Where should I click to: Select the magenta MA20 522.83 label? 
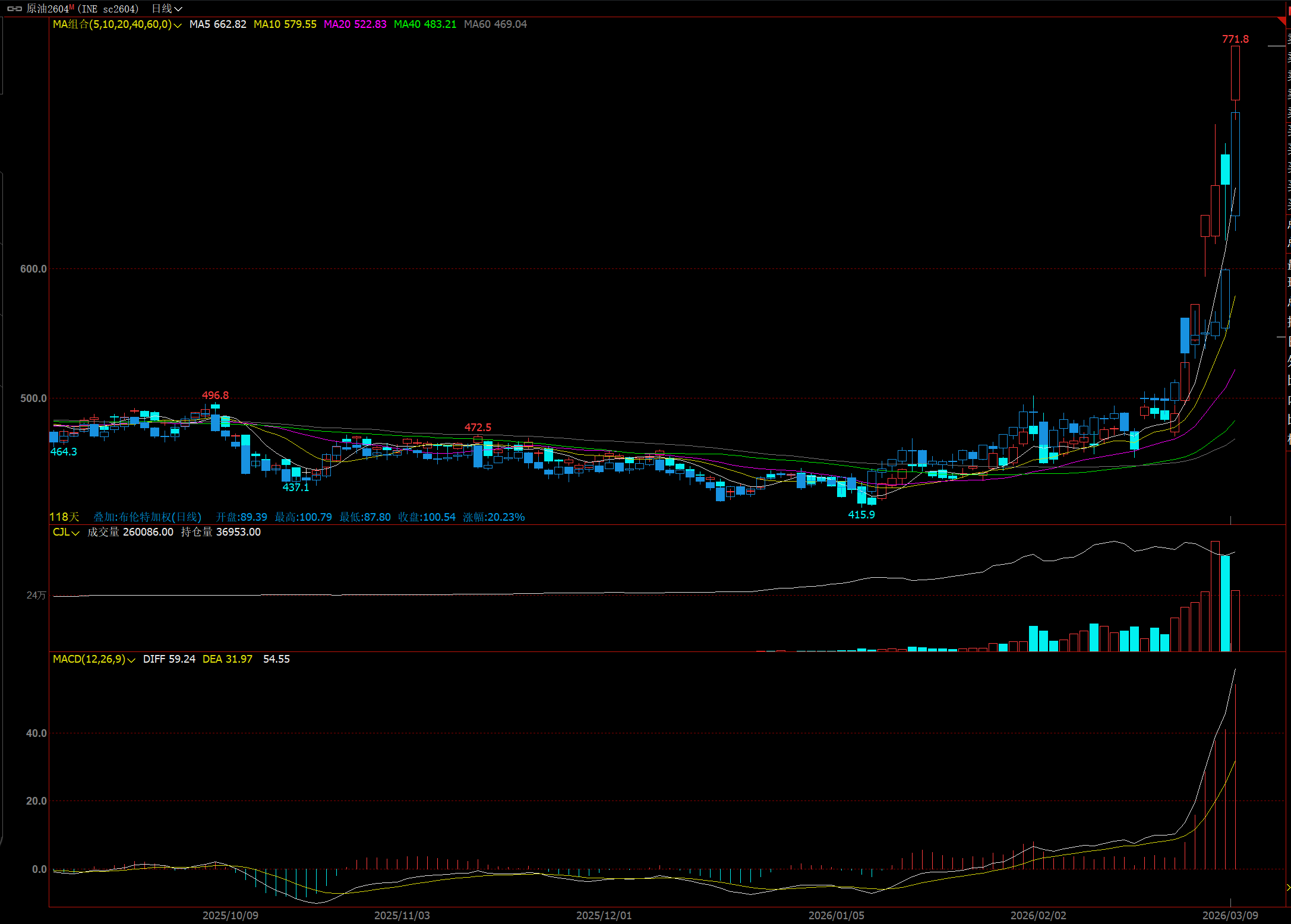355,24
